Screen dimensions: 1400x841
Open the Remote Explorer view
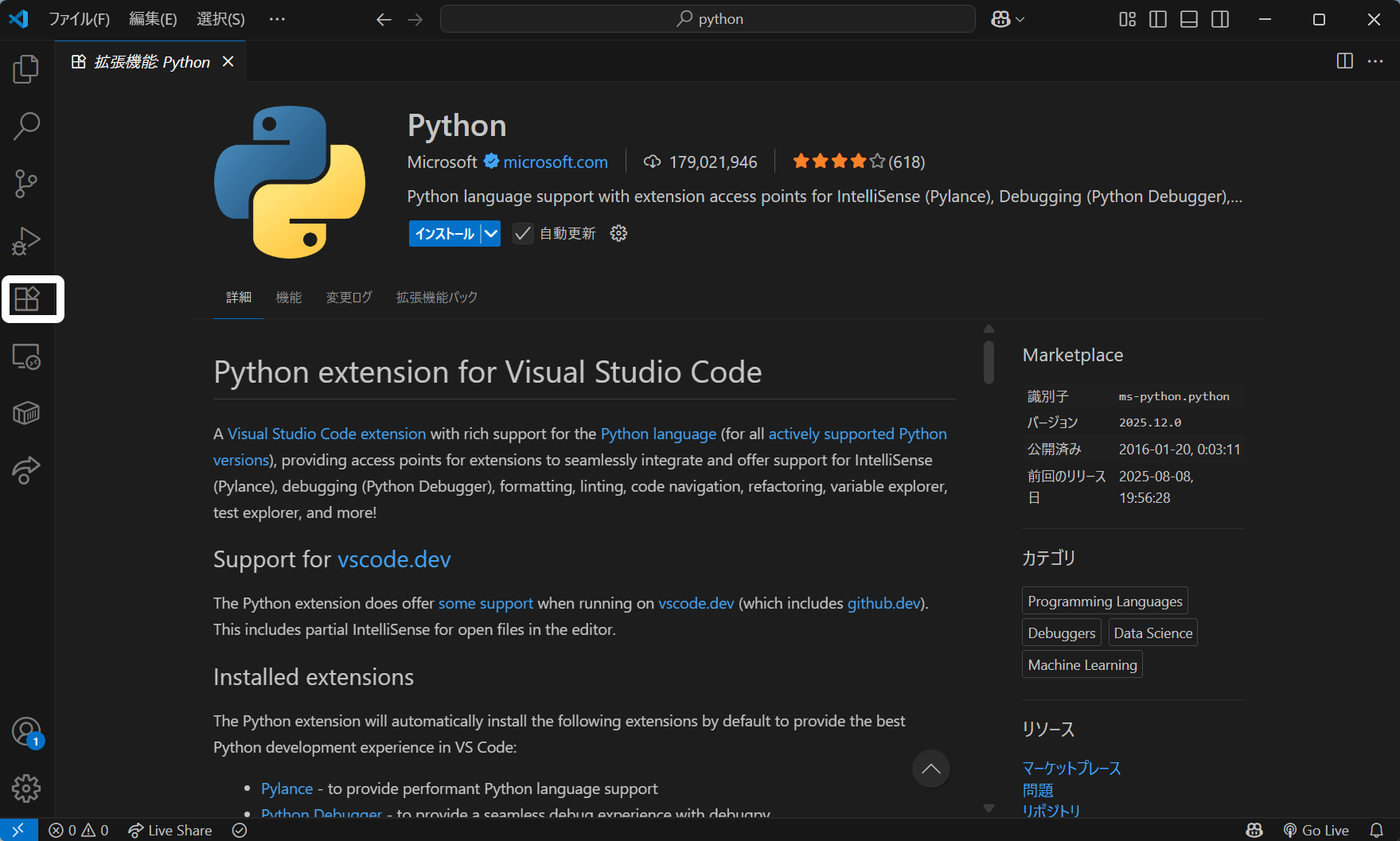26,356
